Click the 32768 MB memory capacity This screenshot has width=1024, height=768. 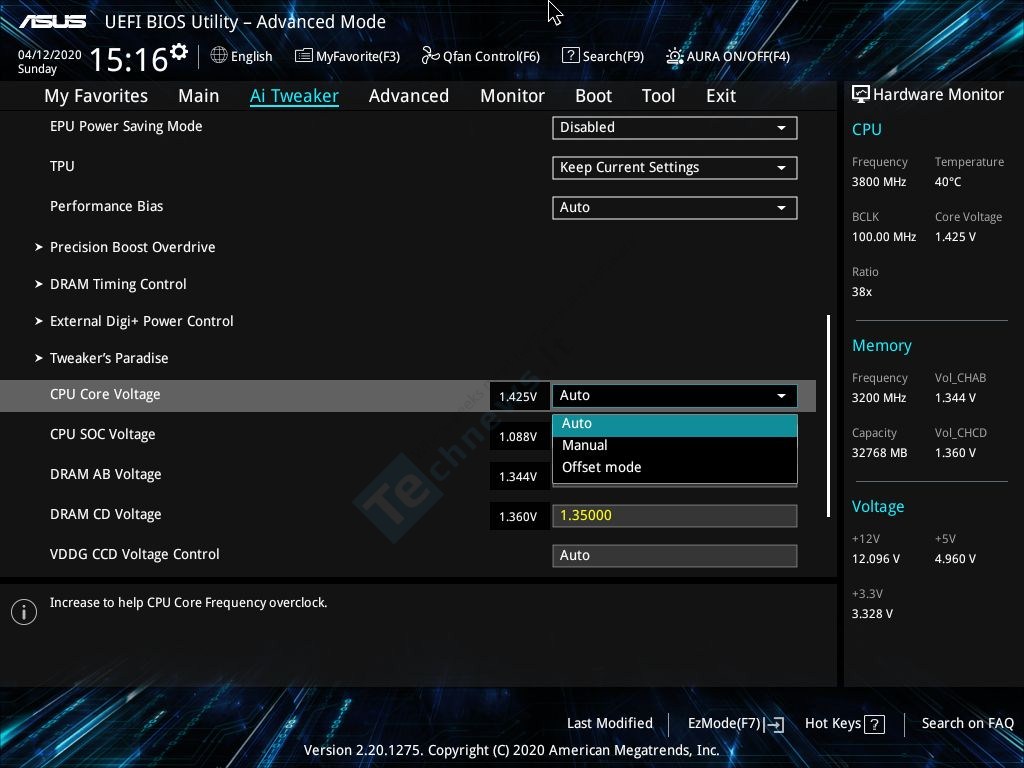pos(880,453)
